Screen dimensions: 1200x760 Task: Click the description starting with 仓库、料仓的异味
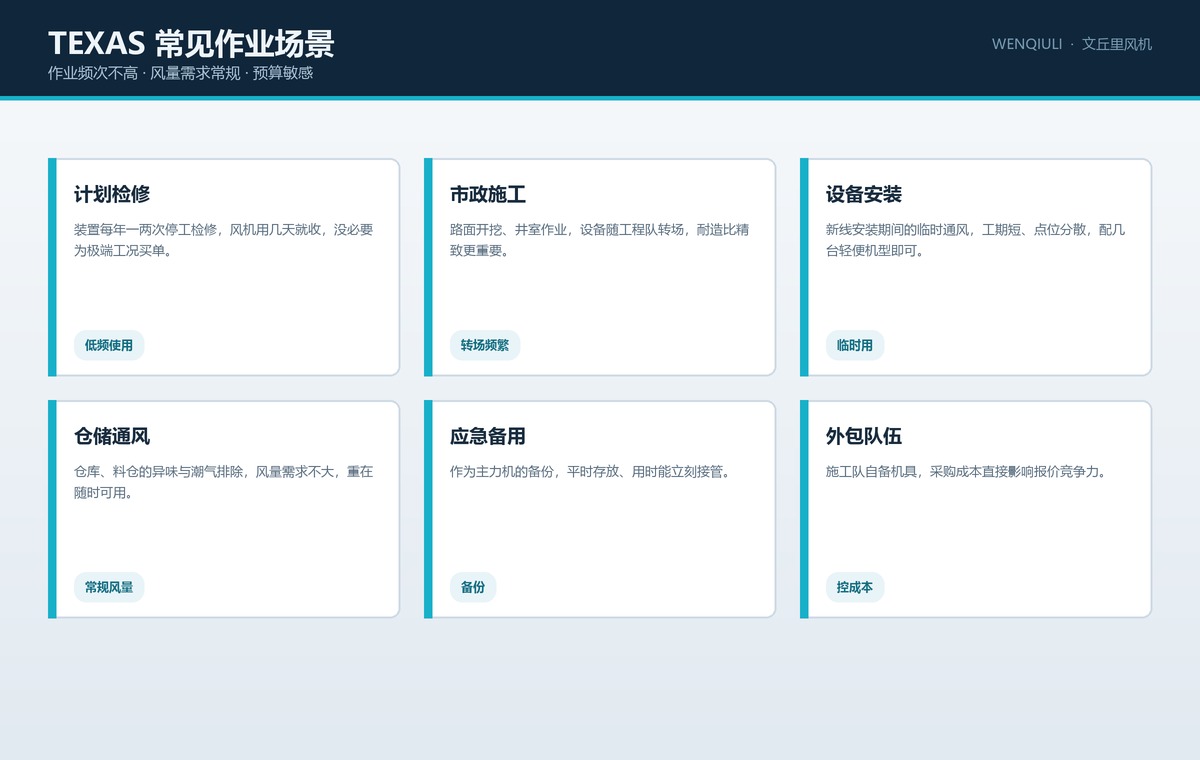(224, 482)
